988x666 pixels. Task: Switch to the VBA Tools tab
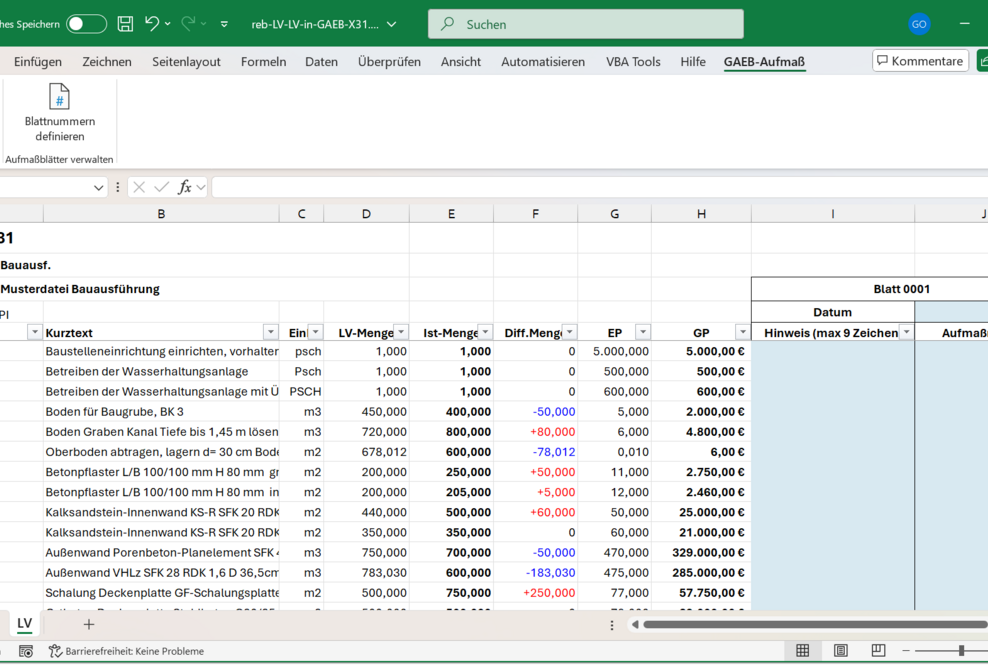pyautogui.click(x=633, y=62)
